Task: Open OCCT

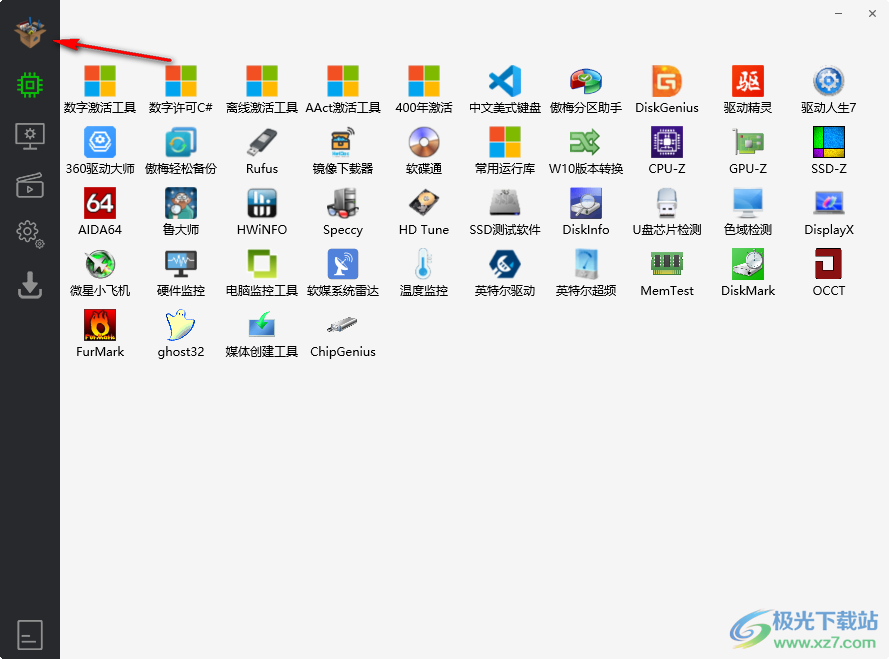Action: coord(829,273)
